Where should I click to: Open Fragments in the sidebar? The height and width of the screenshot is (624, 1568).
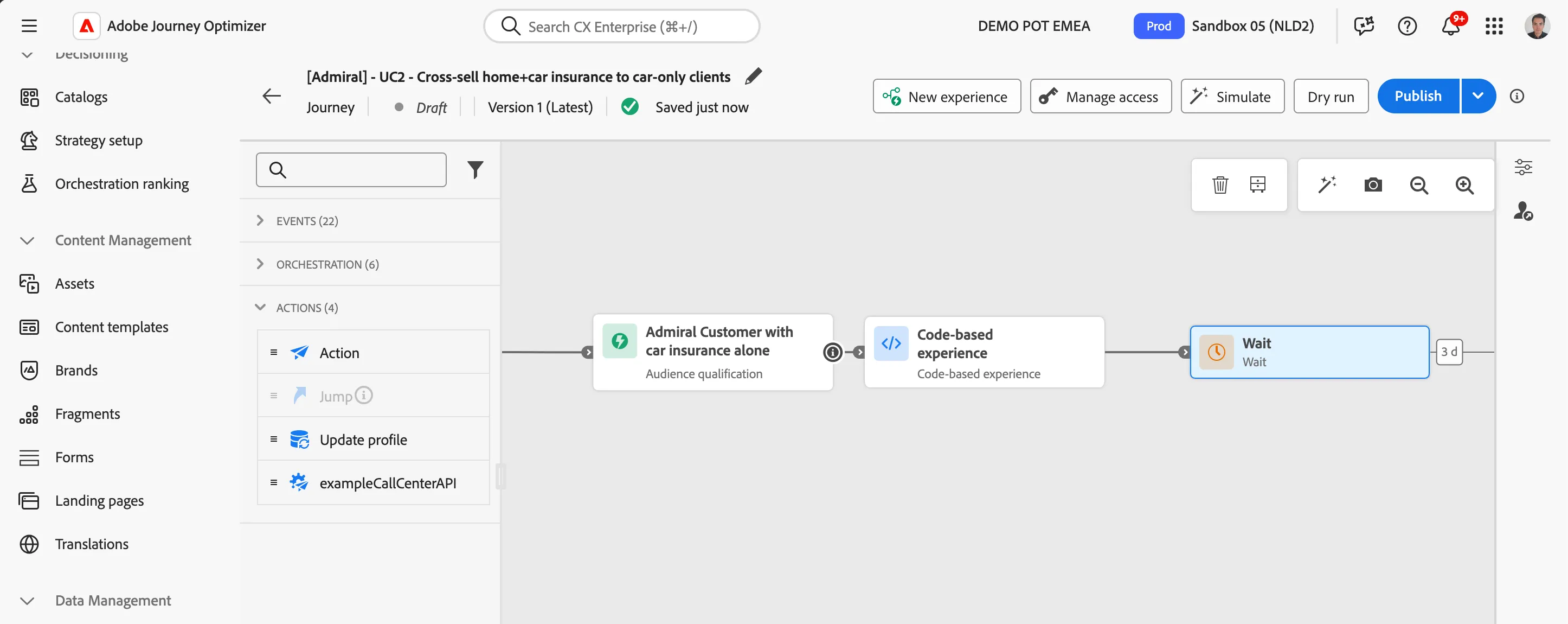coord(70,414)
